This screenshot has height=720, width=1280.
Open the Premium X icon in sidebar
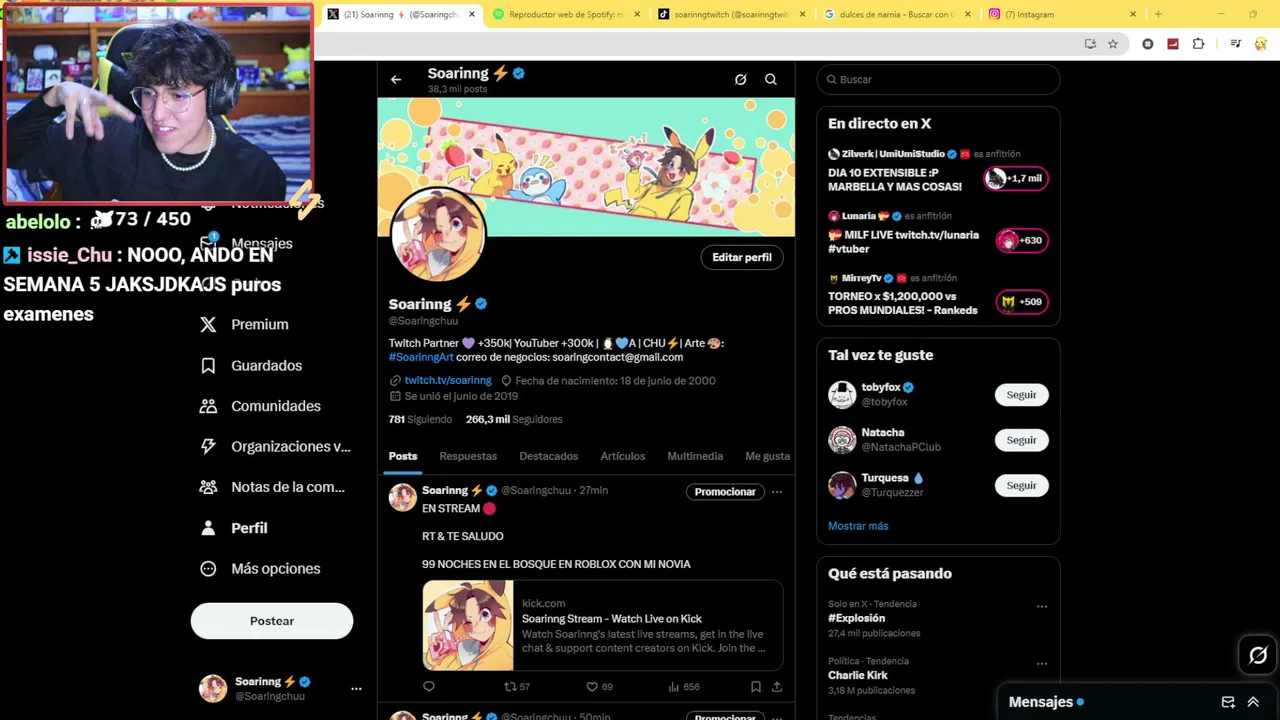pos(208,324)
